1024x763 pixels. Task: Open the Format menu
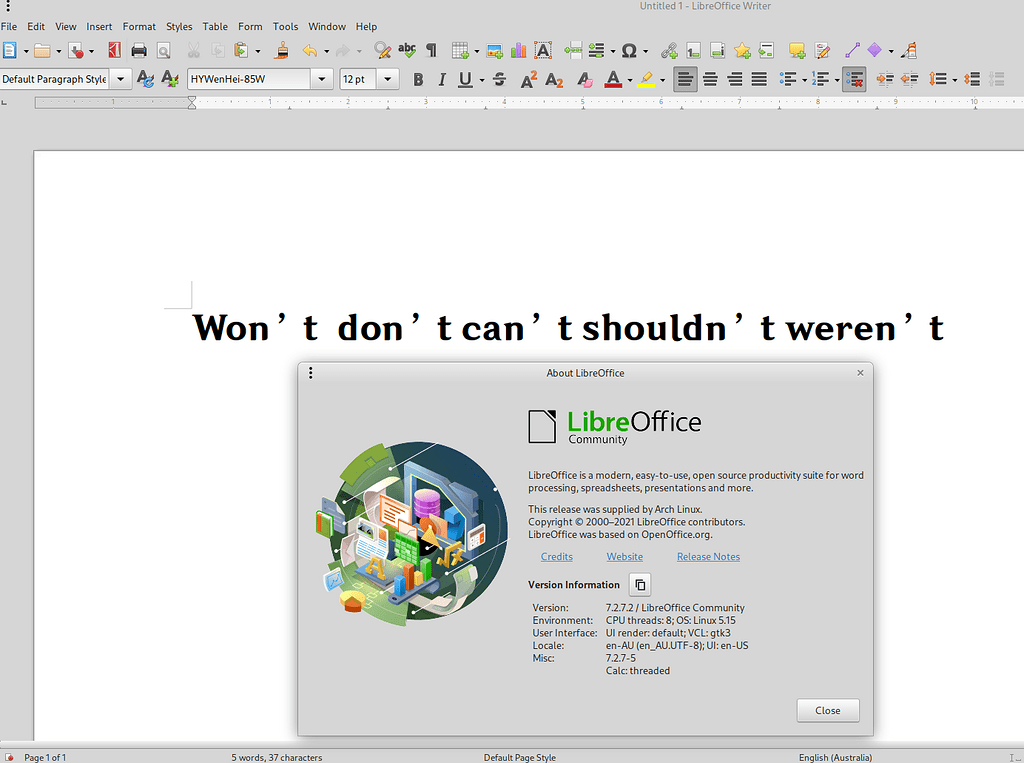click(139, 26)
